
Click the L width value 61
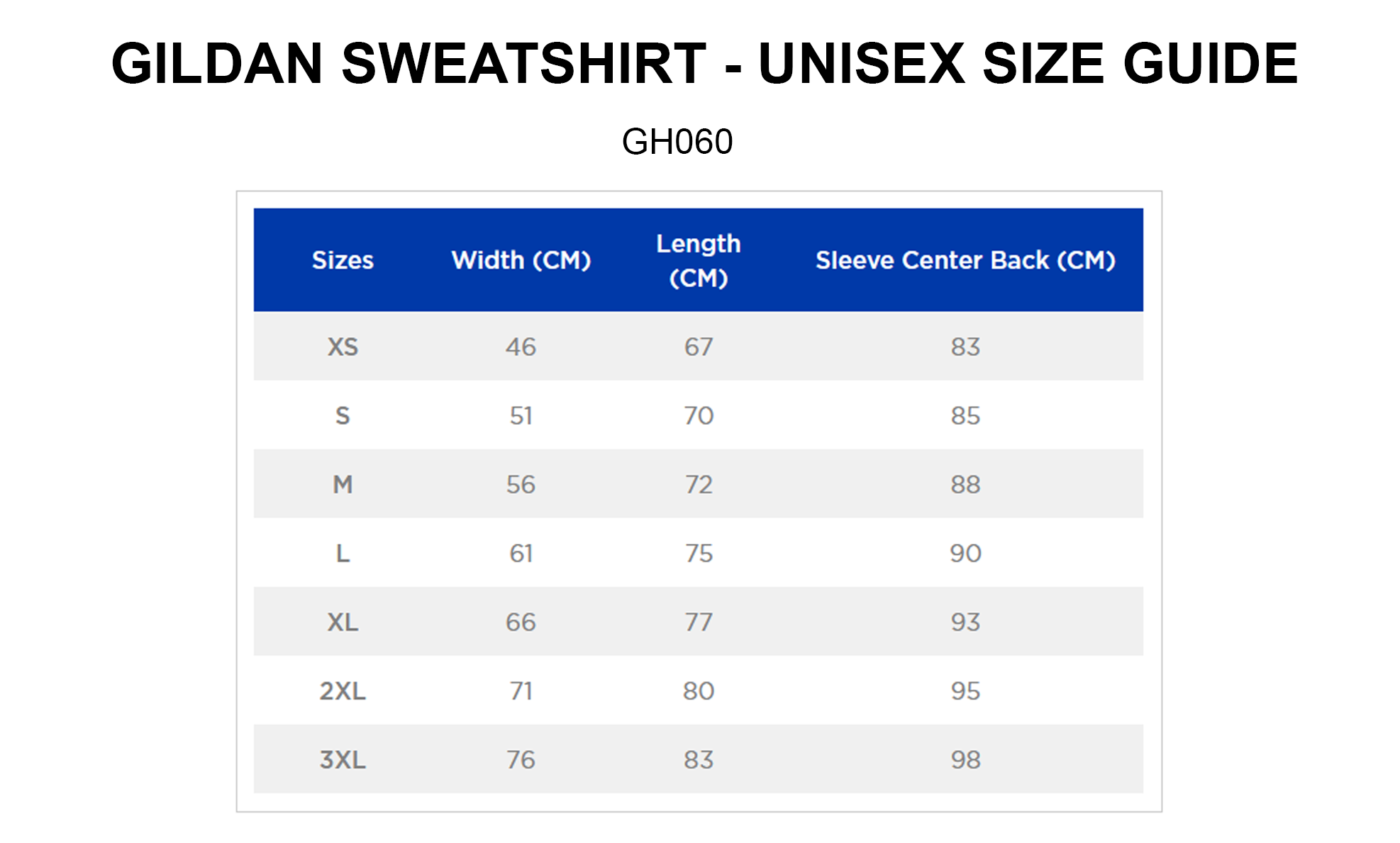click(x=521, y=553)
